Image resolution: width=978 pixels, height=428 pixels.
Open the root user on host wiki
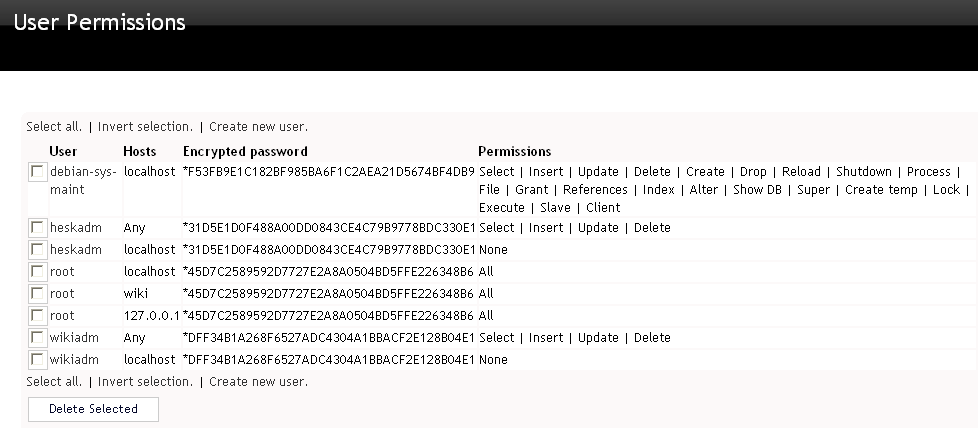pyautogui.click(x=62, y=294)
